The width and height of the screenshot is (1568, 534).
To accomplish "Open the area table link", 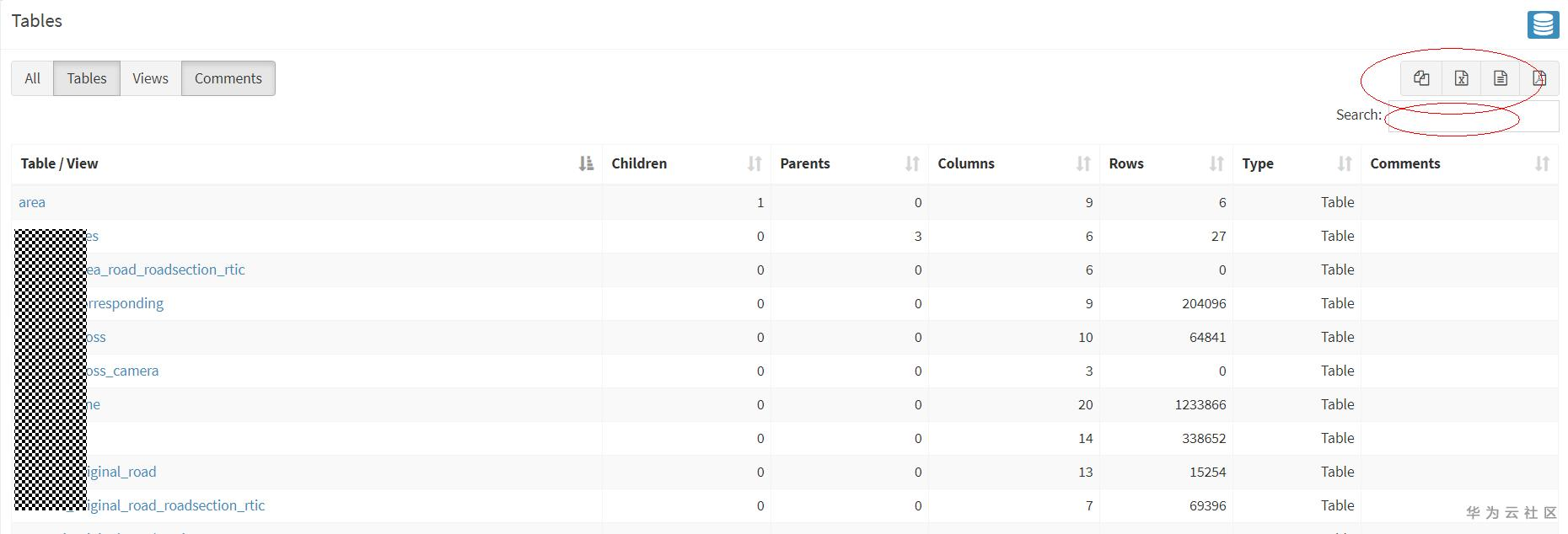I will click(32, 202).
